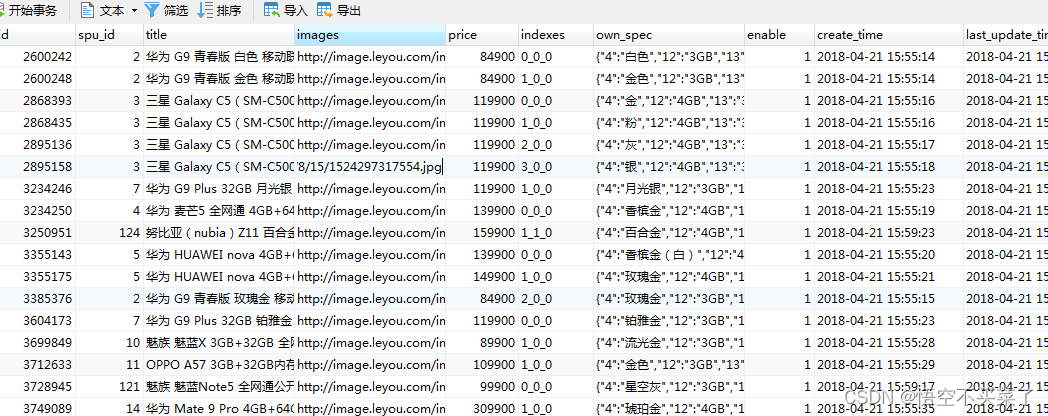Click own_spec cell containing 流光金
The width and height of the screenshot is (1048, 416).
[x=669, y=344]
